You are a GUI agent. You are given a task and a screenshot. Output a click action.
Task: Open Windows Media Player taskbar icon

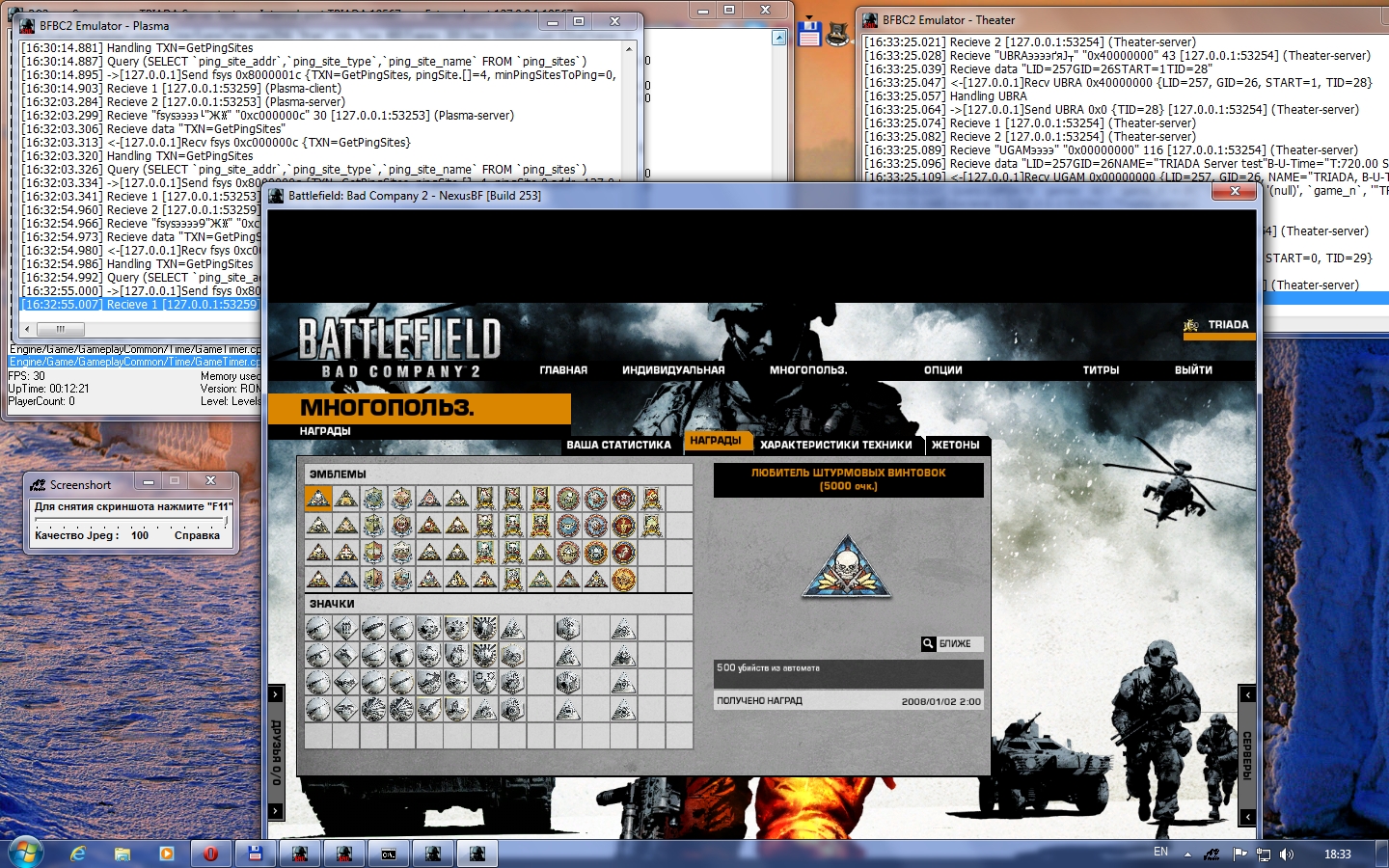[167, 854]
